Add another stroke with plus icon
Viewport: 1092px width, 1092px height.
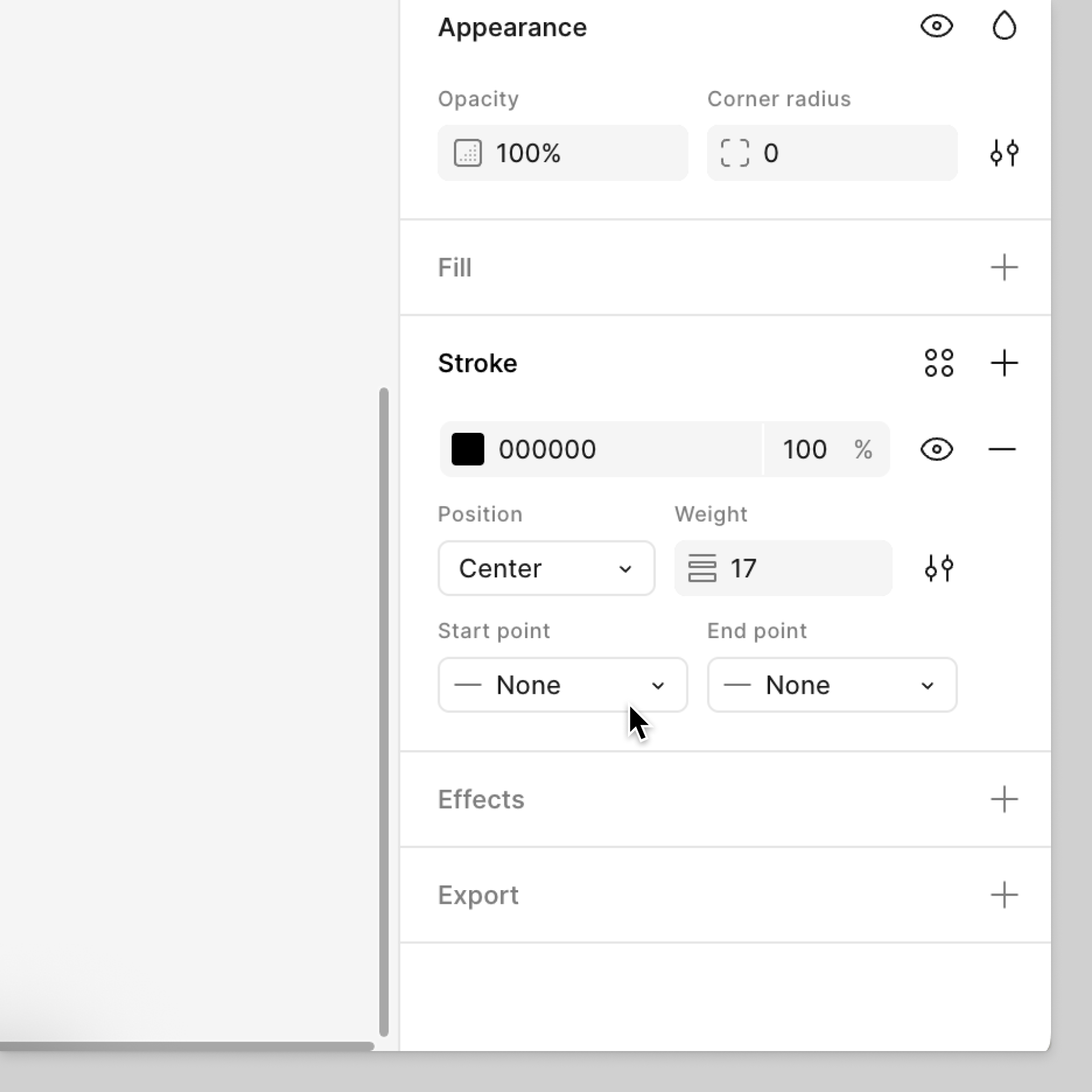[1004, 363]
